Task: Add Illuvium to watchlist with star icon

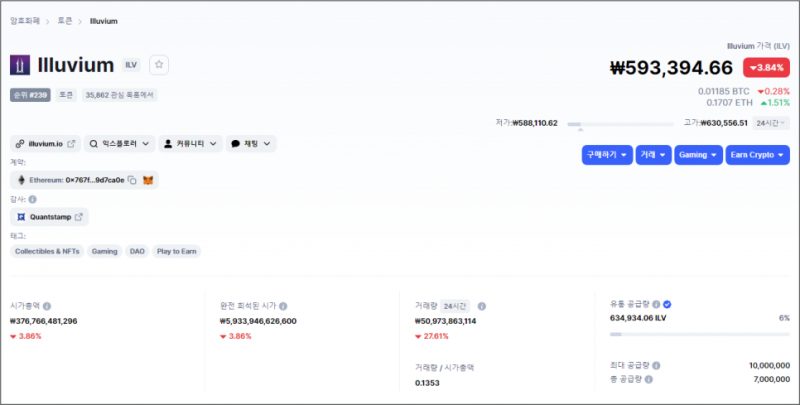Action: click(x=159, y=65)
